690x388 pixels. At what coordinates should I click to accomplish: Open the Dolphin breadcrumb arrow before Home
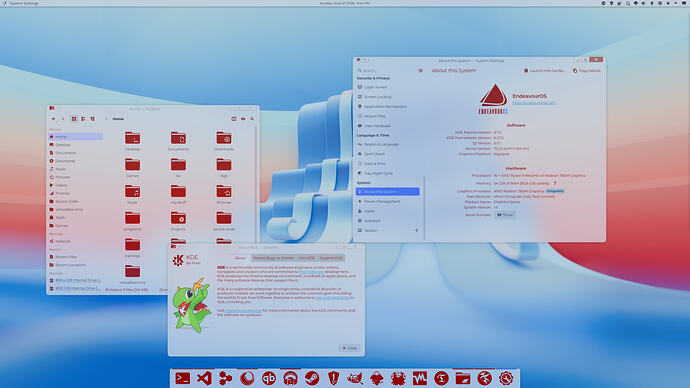[x=106, y=119]
